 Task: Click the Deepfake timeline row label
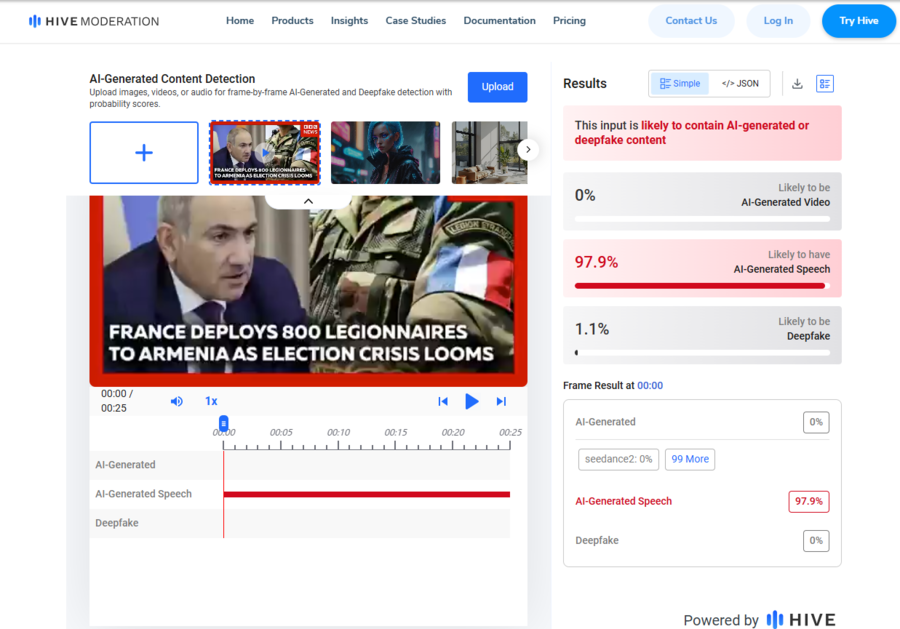coord(117,523)
